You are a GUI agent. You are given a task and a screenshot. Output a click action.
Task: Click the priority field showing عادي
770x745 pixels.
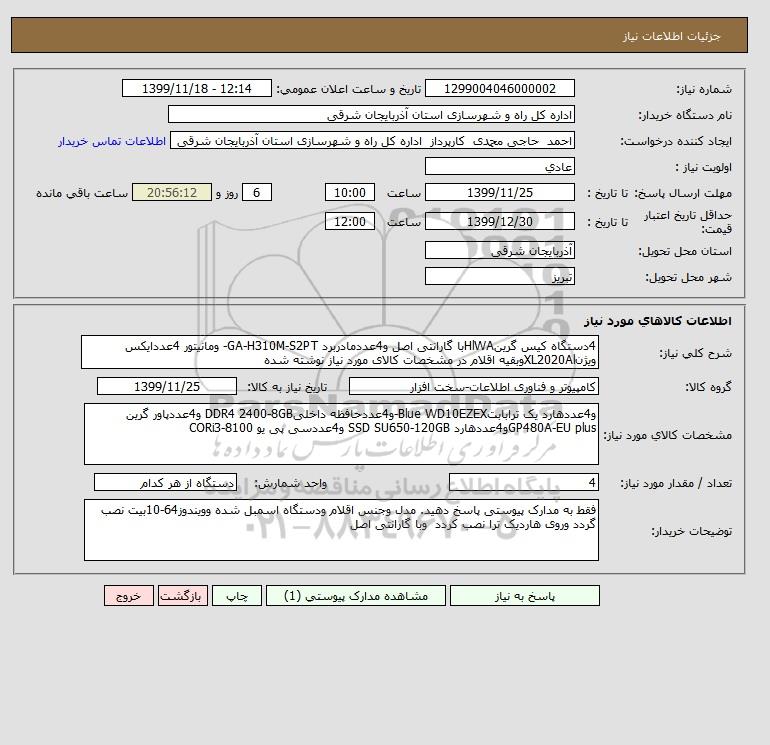(499, 166)
